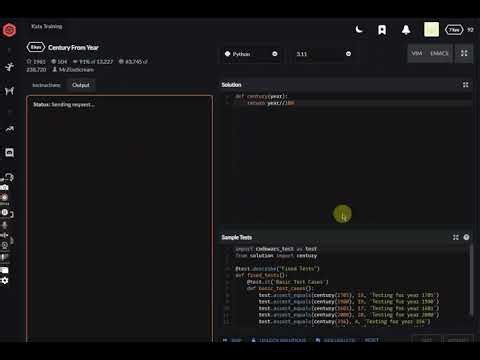Image resolution: width=480 pixels, height=360 pixels.
Task: Expand the Solution panel
Action: point(466,85)
